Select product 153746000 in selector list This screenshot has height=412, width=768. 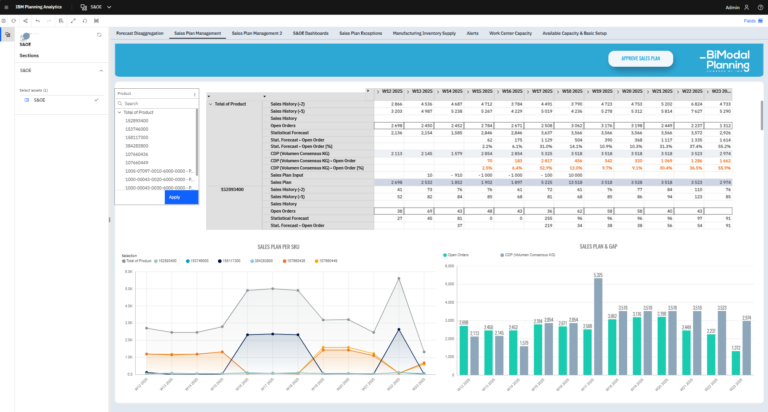click(x=137, y=129)
